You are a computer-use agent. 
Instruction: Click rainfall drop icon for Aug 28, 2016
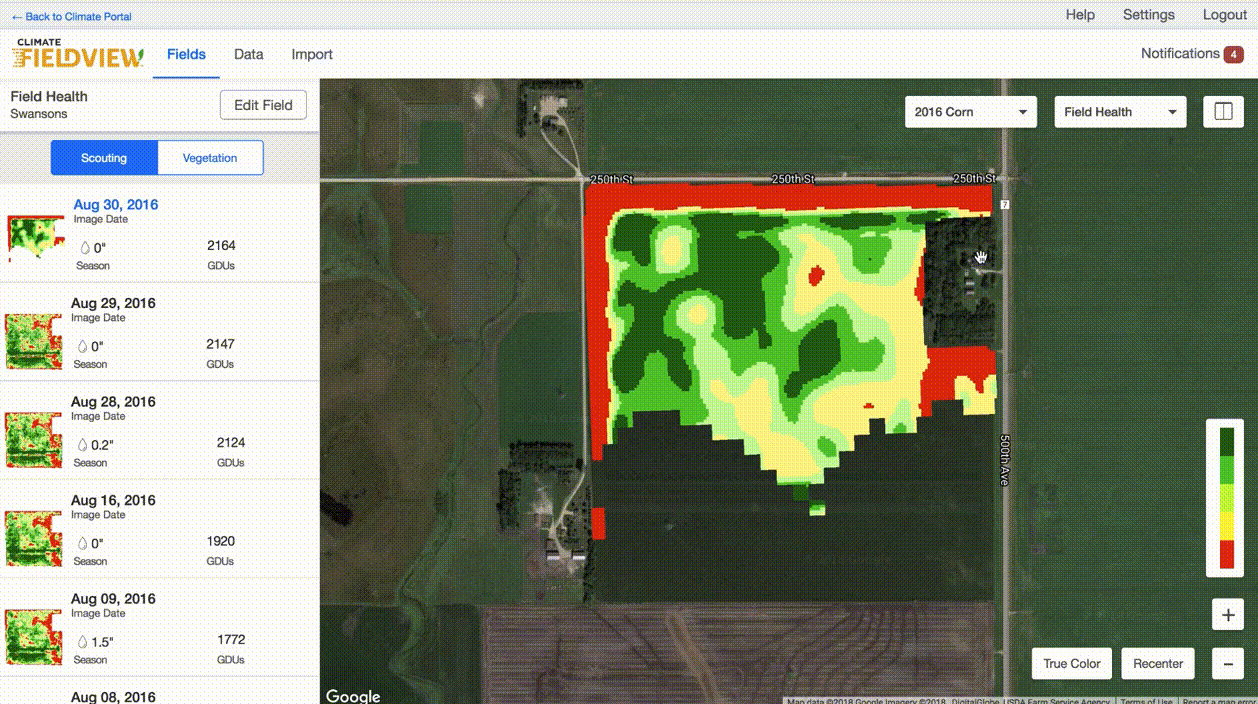coord(83,445)
